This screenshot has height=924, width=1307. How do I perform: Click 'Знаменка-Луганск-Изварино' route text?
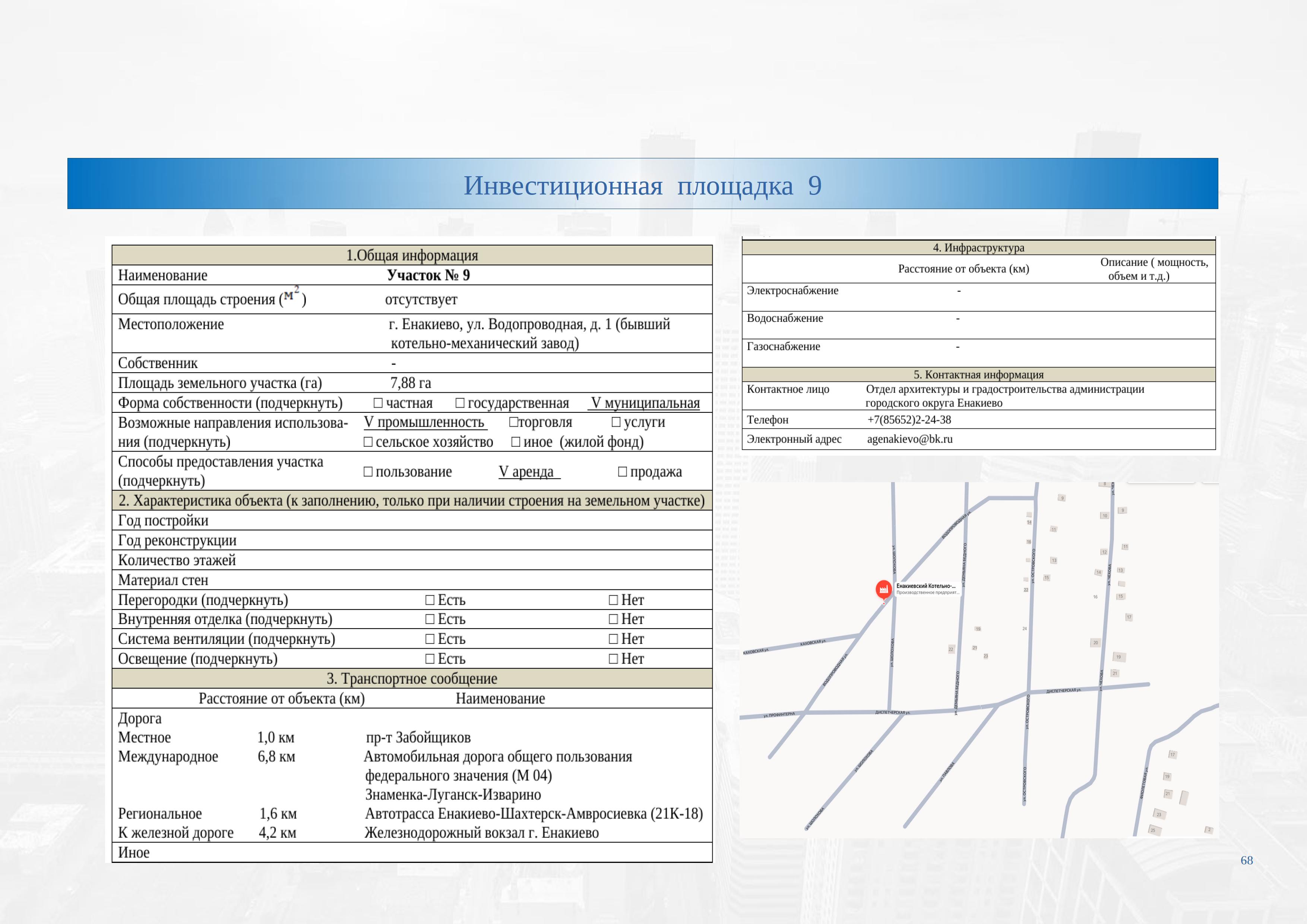click(453, 795)
